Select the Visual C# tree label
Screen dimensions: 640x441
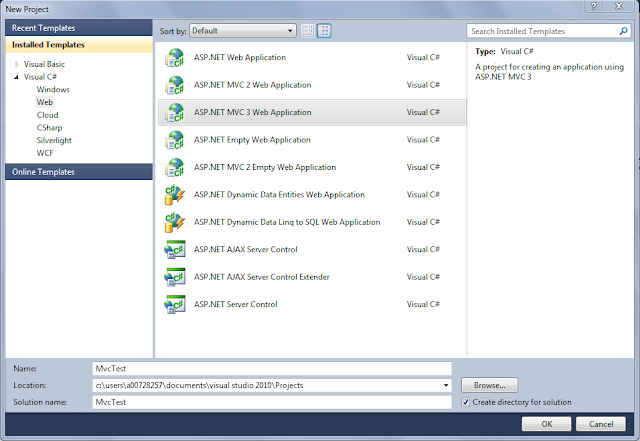pyautogui.click(x=40, y=77)
